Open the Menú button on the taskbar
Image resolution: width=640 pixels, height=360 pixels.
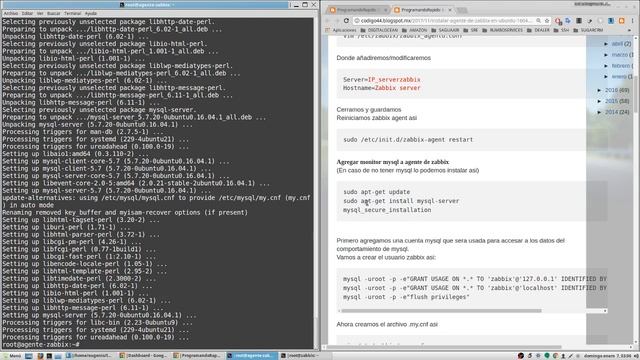[x=11, y=356]
